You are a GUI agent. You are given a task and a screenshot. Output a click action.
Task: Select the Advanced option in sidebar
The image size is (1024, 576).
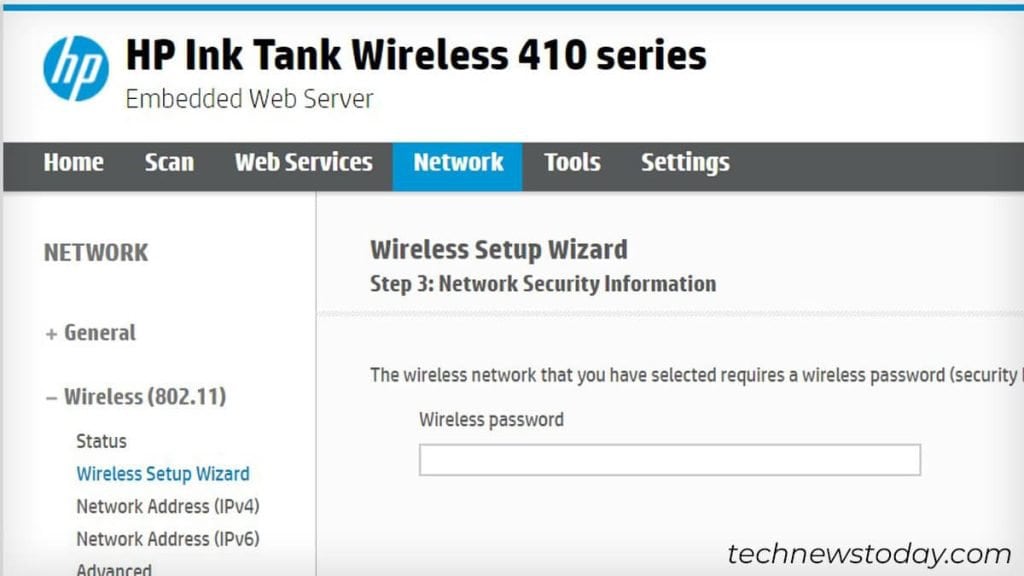[x=113, y=568]
